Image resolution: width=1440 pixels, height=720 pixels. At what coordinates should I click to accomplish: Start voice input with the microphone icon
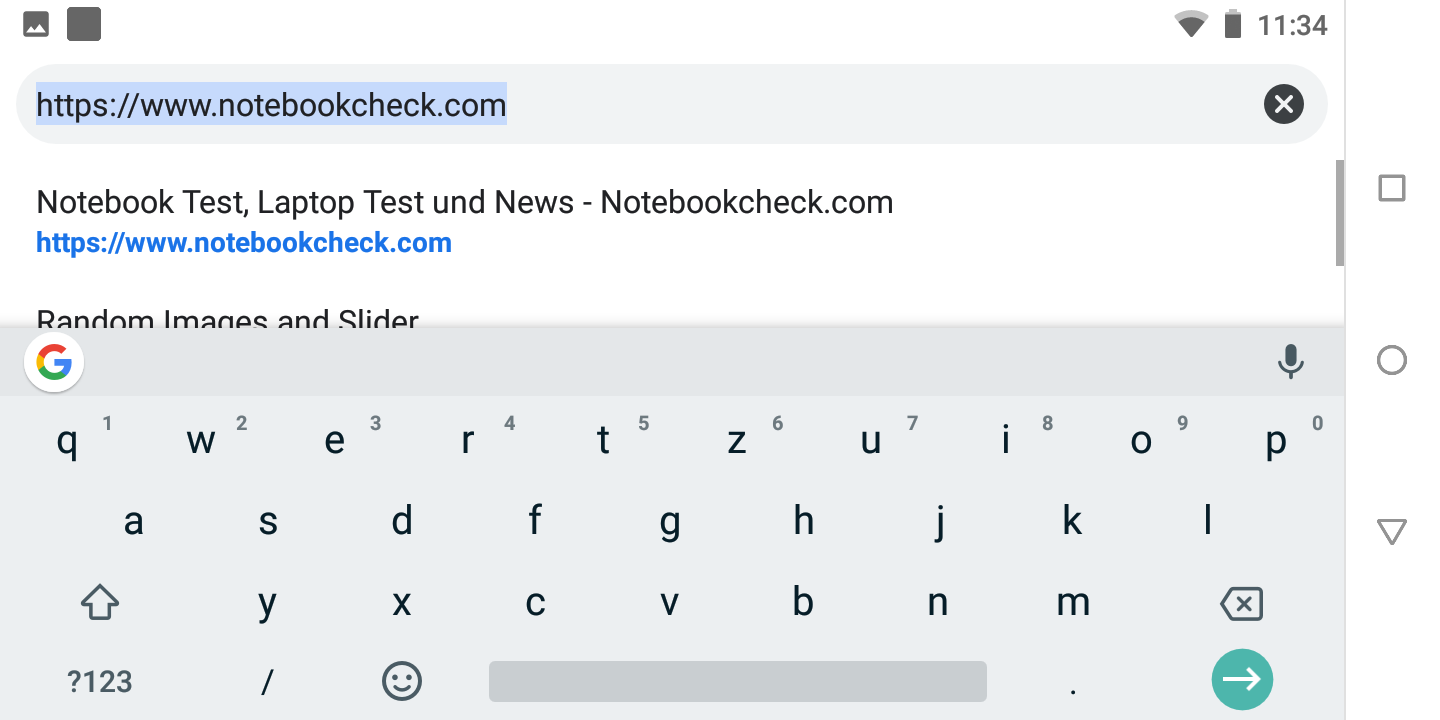[1290, 362]
